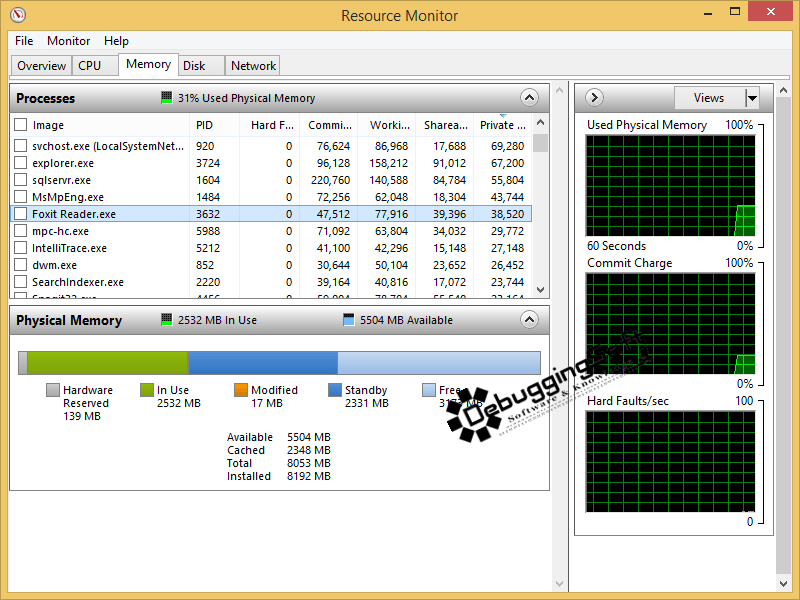
Task: Check the mpc-hc.exe process checkbox
Action: point(20,231)
